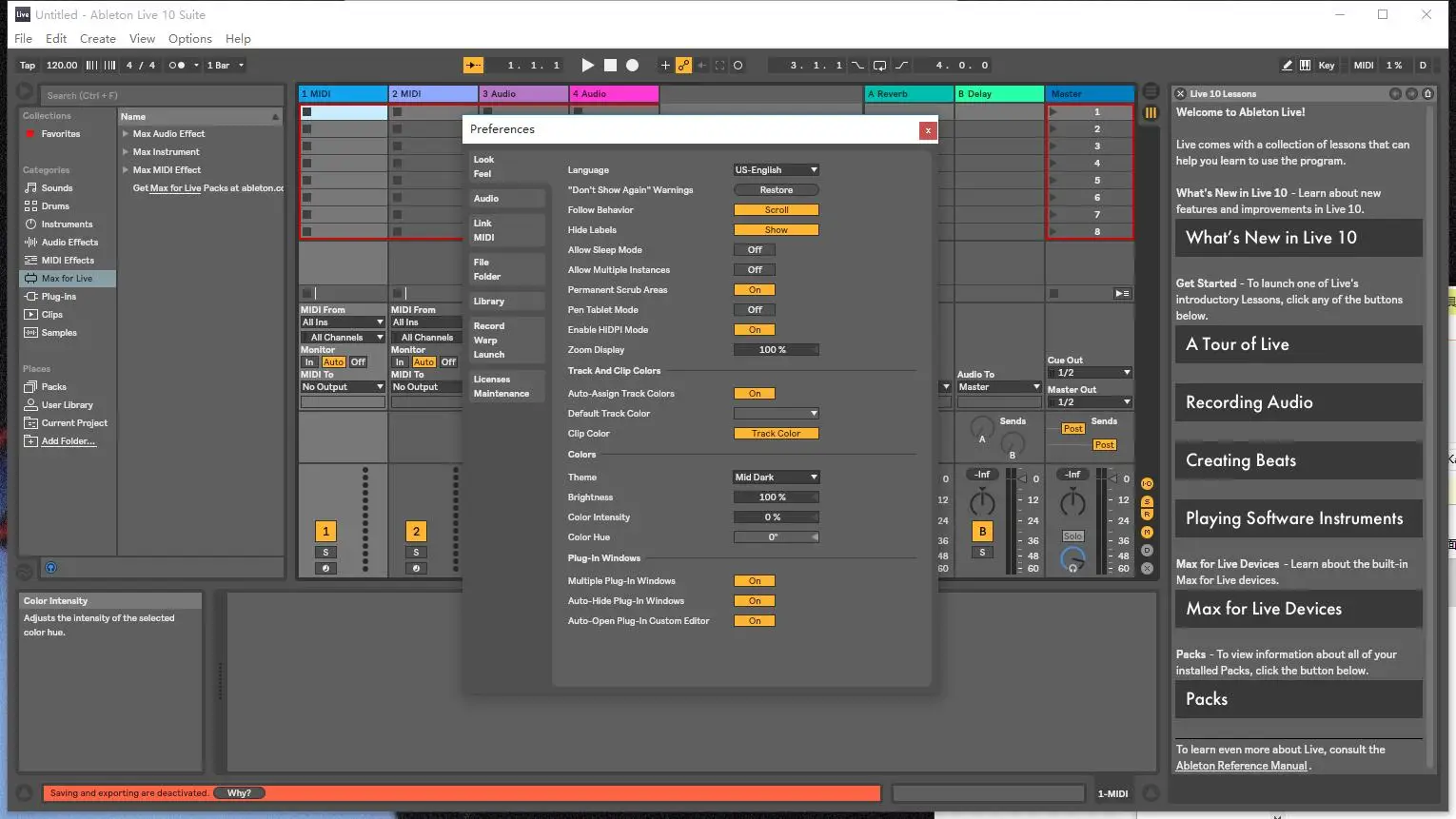Adjust the Color Intensity slider

tap(776, 517)
